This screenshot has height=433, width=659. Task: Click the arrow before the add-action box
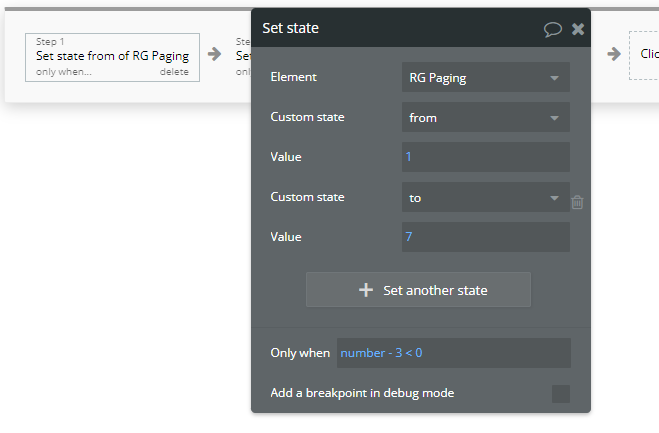click(x=614, y=54)
